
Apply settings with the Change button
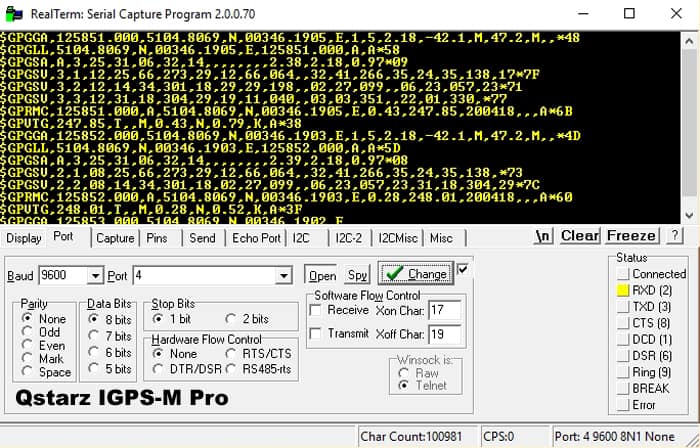tap(416, 274)
